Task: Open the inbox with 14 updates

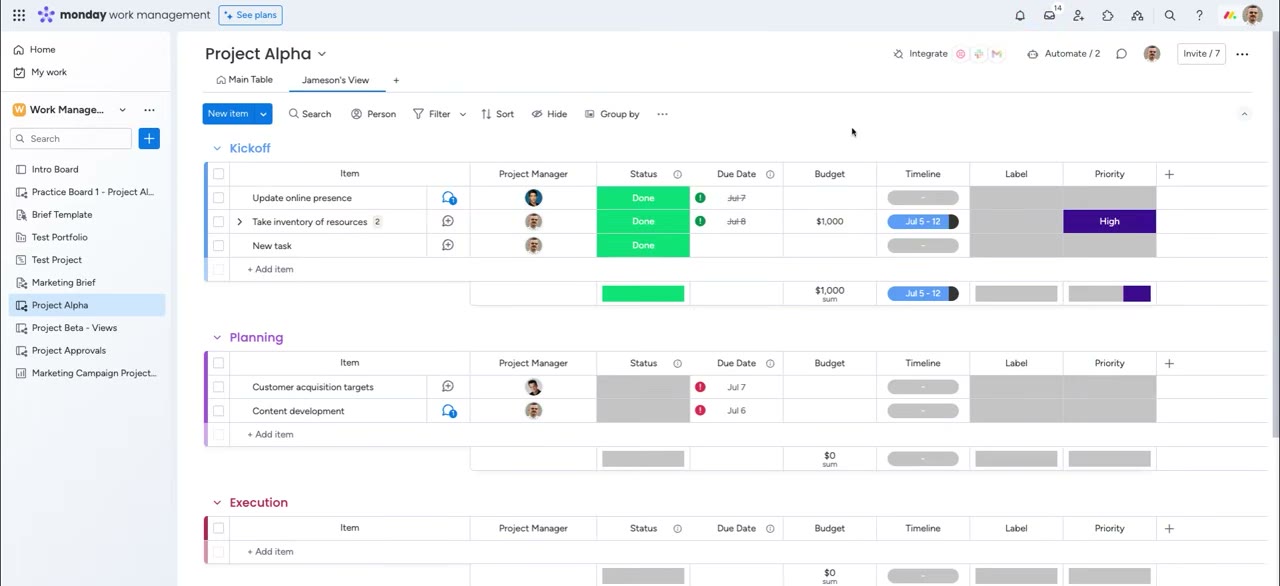Action: coord(1050,15)
